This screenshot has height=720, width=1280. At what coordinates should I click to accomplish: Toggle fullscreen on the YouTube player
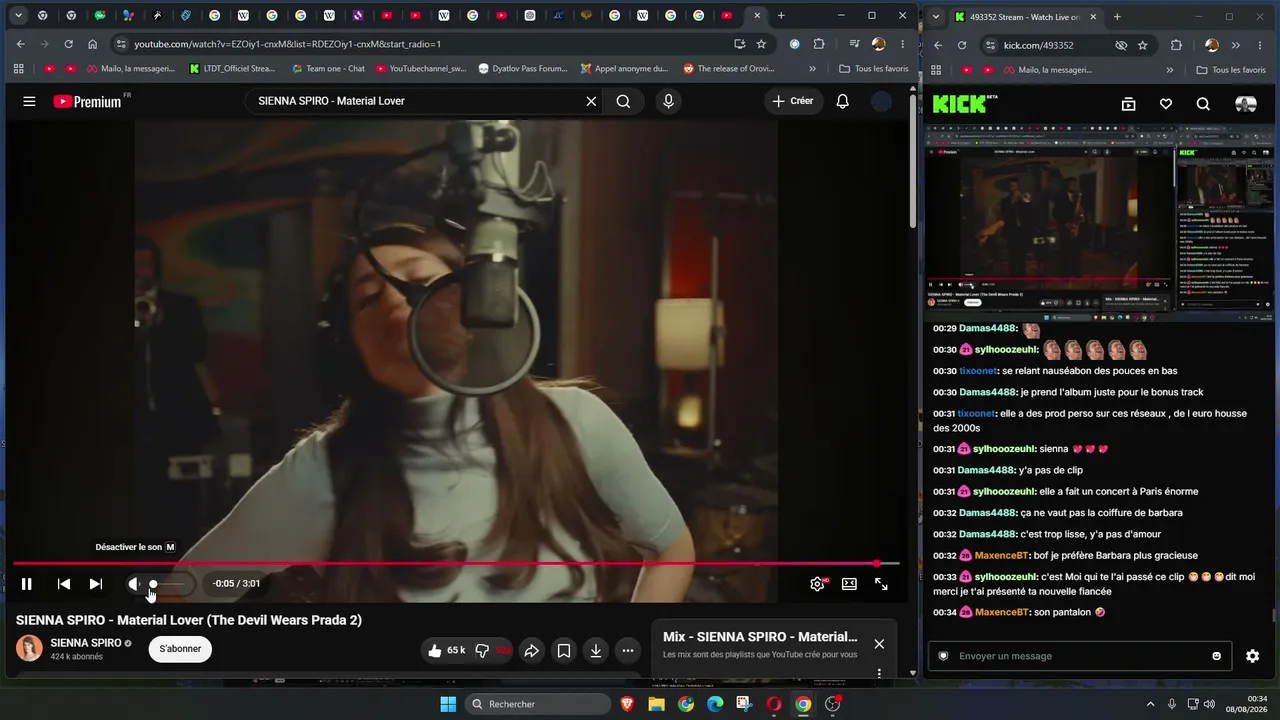[881, 584]
